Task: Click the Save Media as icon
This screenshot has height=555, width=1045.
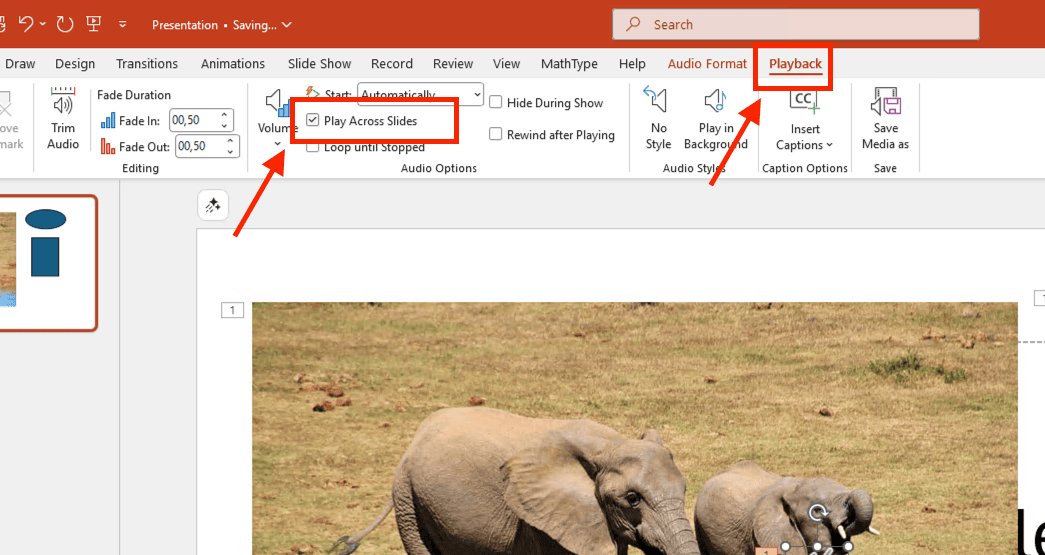Action: [x=885, y=101]
